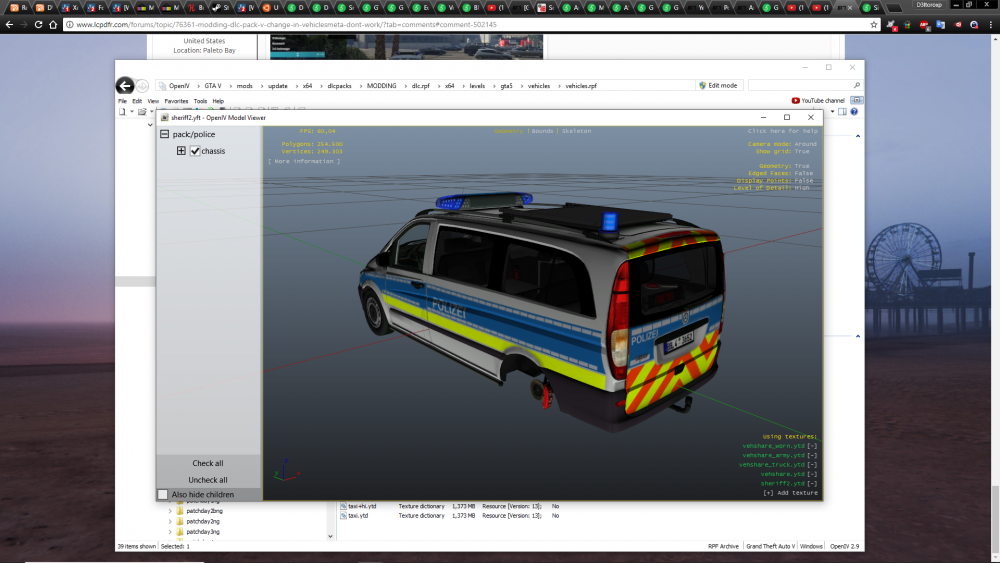Viewport: 1000px width, 563px height.
Task: Click the 3D axis gizmo in viewer
Action: coord(284,471)
